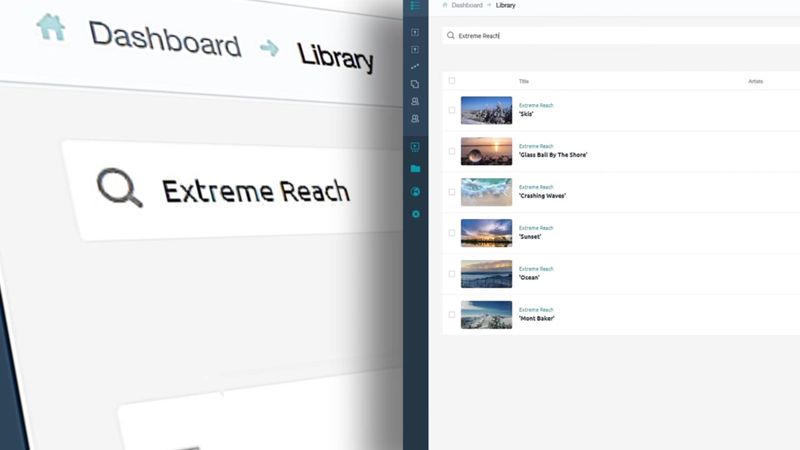
Task: Open Extreme Reach link above 'Crashing Waves'
Action: pos(536,187)
